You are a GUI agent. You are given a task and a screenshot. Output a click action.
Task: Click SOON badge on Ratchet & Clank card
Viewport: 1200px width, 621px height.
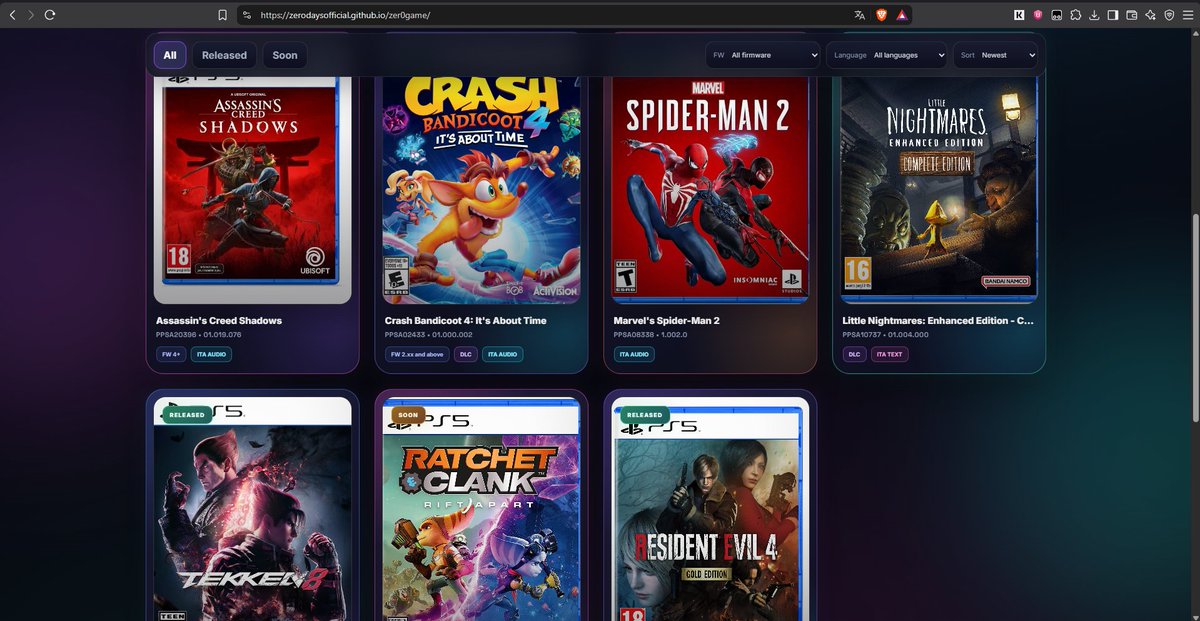pos(408,414)
